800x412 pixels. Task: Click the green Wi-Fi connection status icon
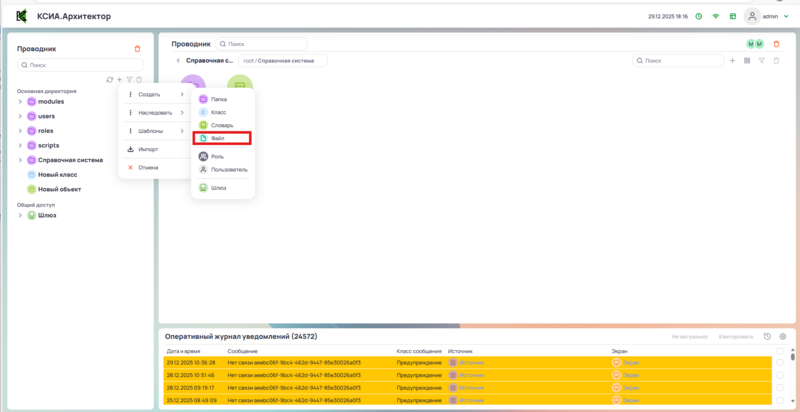pos(715,16)
